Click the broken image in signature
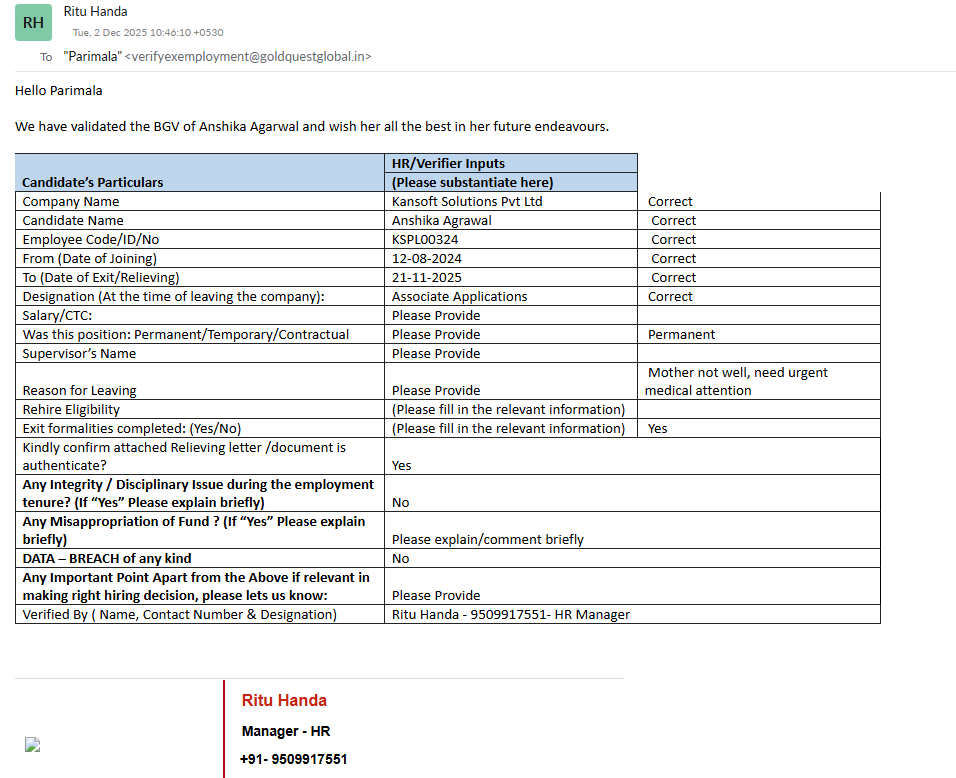 32,744
